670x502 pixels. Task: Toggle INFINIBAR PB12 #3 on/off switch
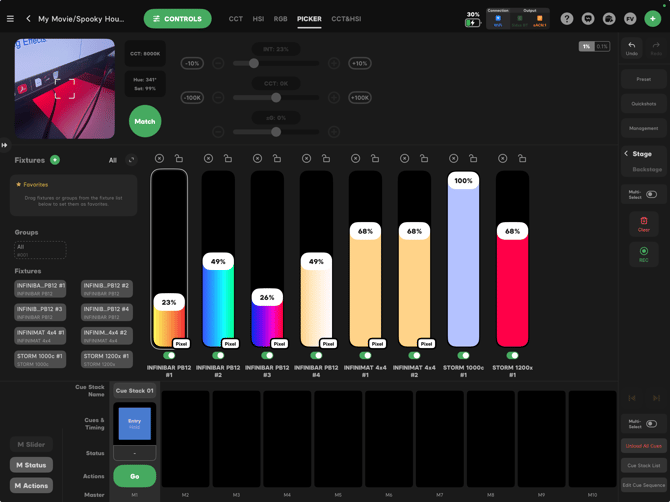[x=267, y=355]
